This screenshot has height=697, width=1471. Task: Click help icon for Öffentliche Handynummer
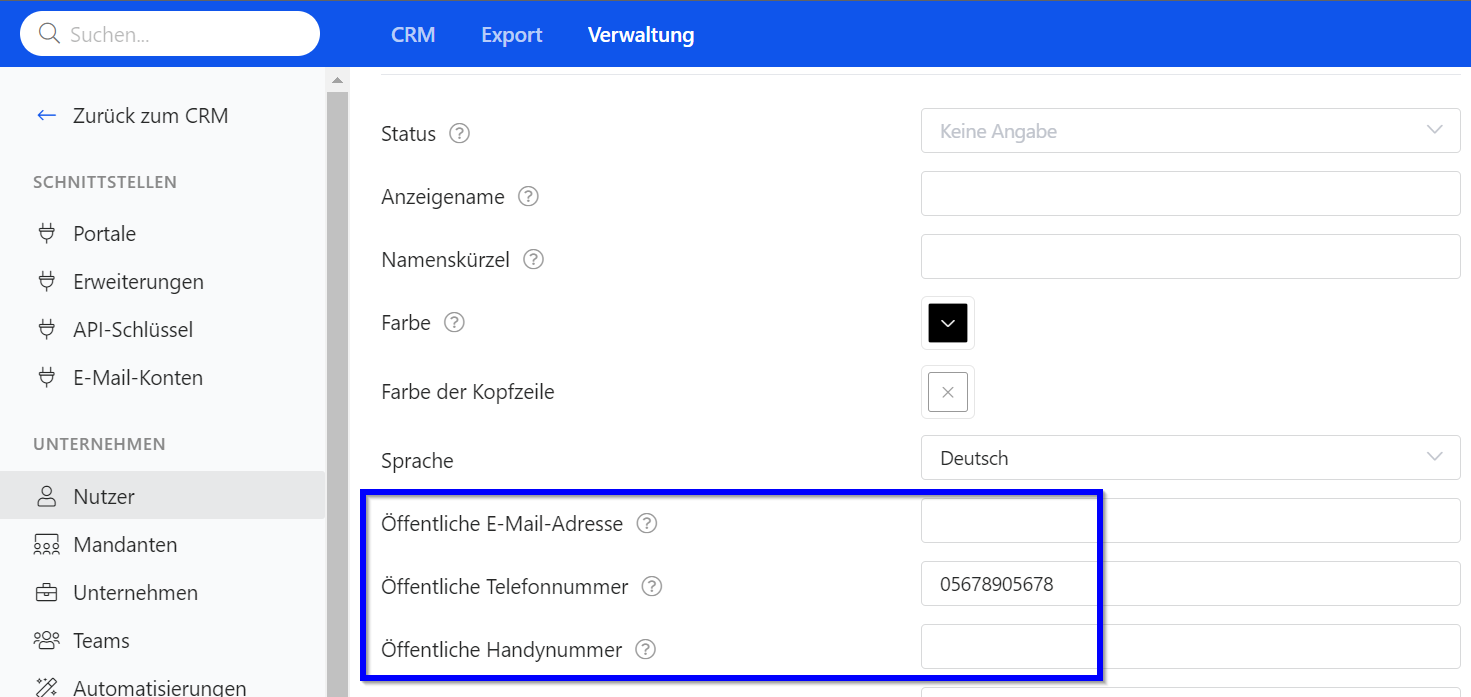pyautogui.click(x=646, y=650)
